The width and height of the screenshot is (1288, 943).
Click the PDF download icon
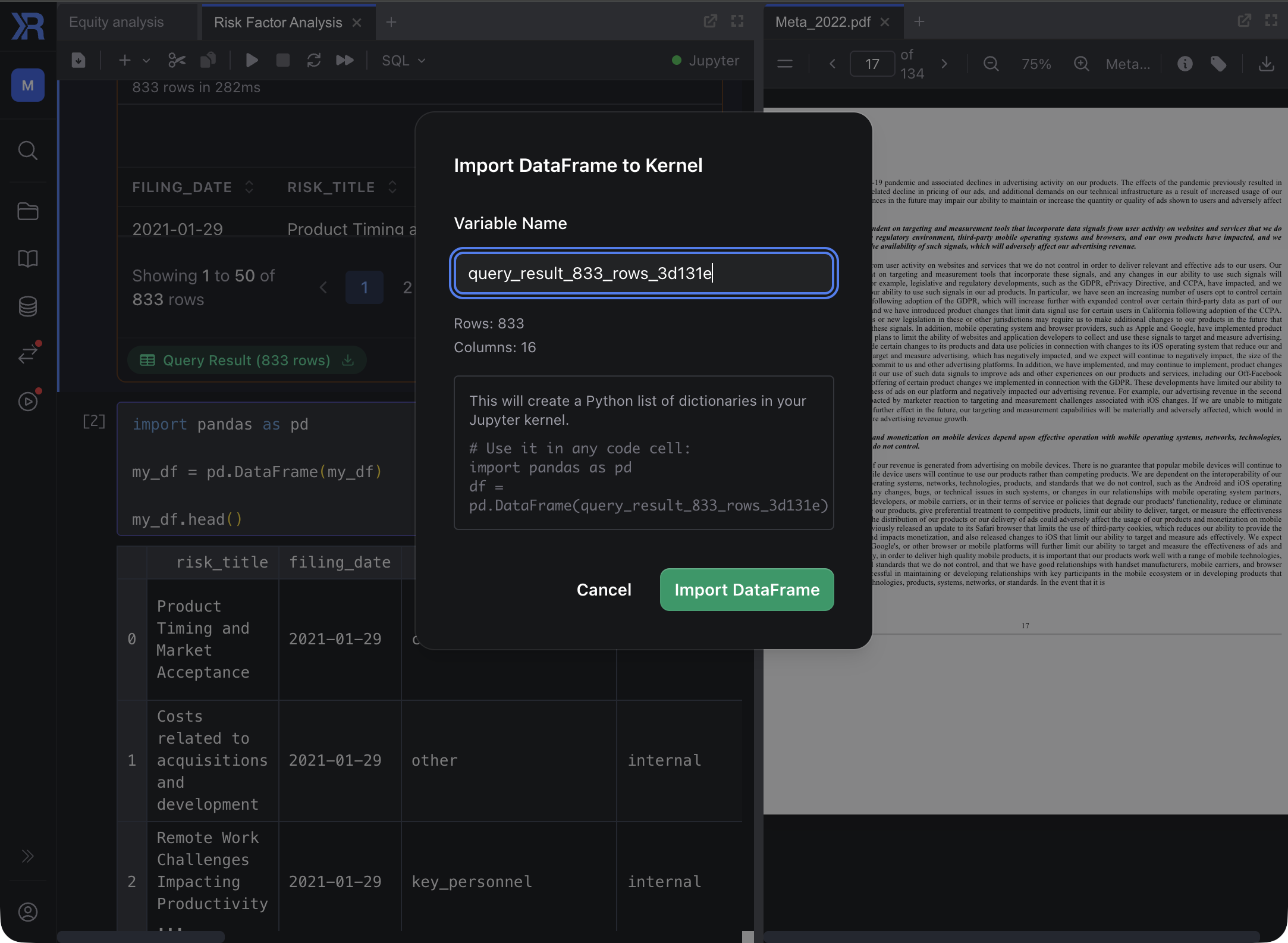(x=1267, y=64)
